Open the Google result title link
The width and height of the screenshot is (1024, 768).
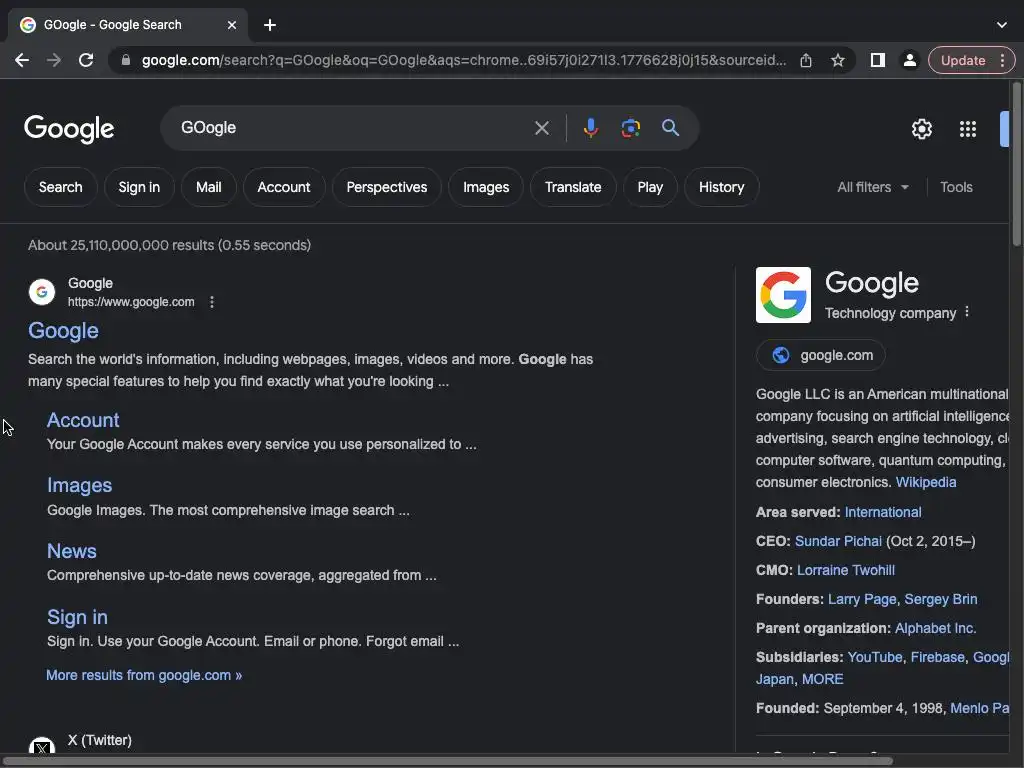coord(63,330)
